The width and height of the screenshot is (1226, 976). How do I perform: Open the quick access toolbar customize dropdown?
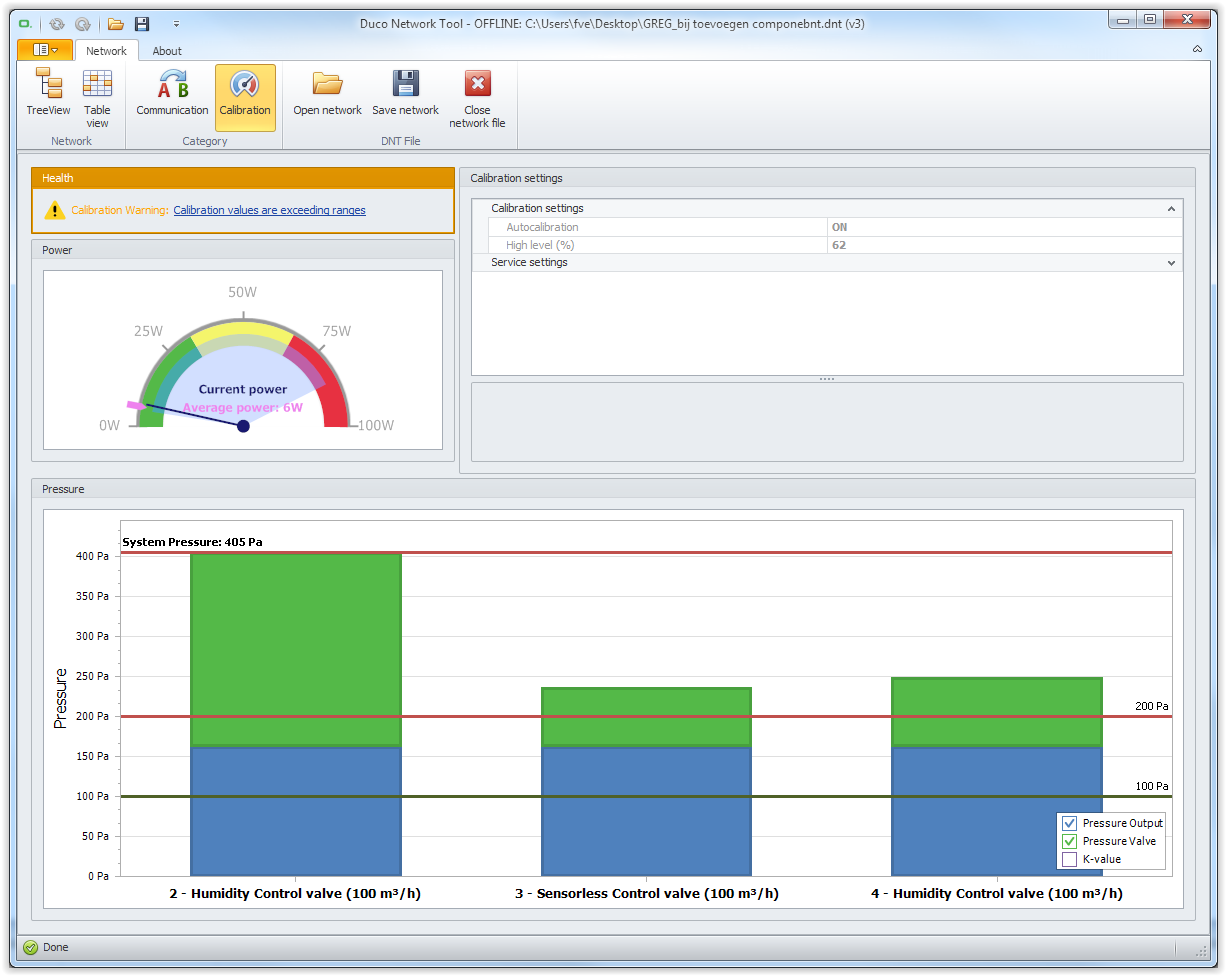[176, 23]
